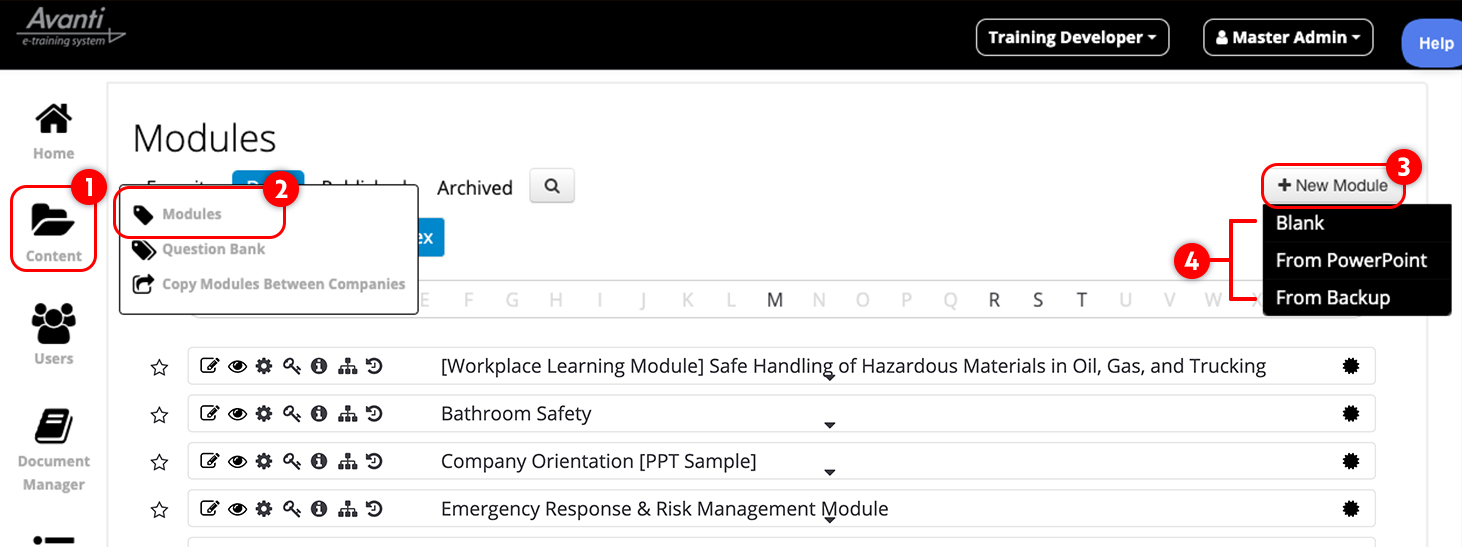The width and height of the screenshot is (1462, 547).
Task: Toggle favorite star for Bathroom Safety
Action: click(x=159, y=415)
